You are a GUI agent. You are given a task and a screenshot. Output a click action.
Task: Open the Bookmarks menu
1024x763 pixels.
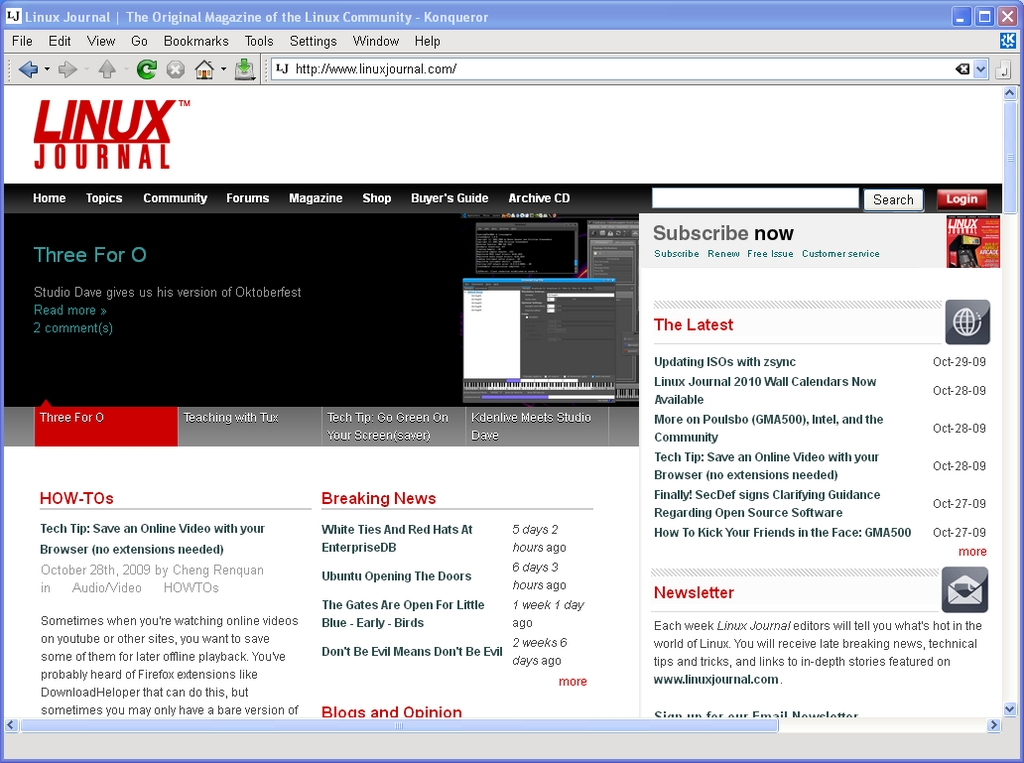[196, 41]
